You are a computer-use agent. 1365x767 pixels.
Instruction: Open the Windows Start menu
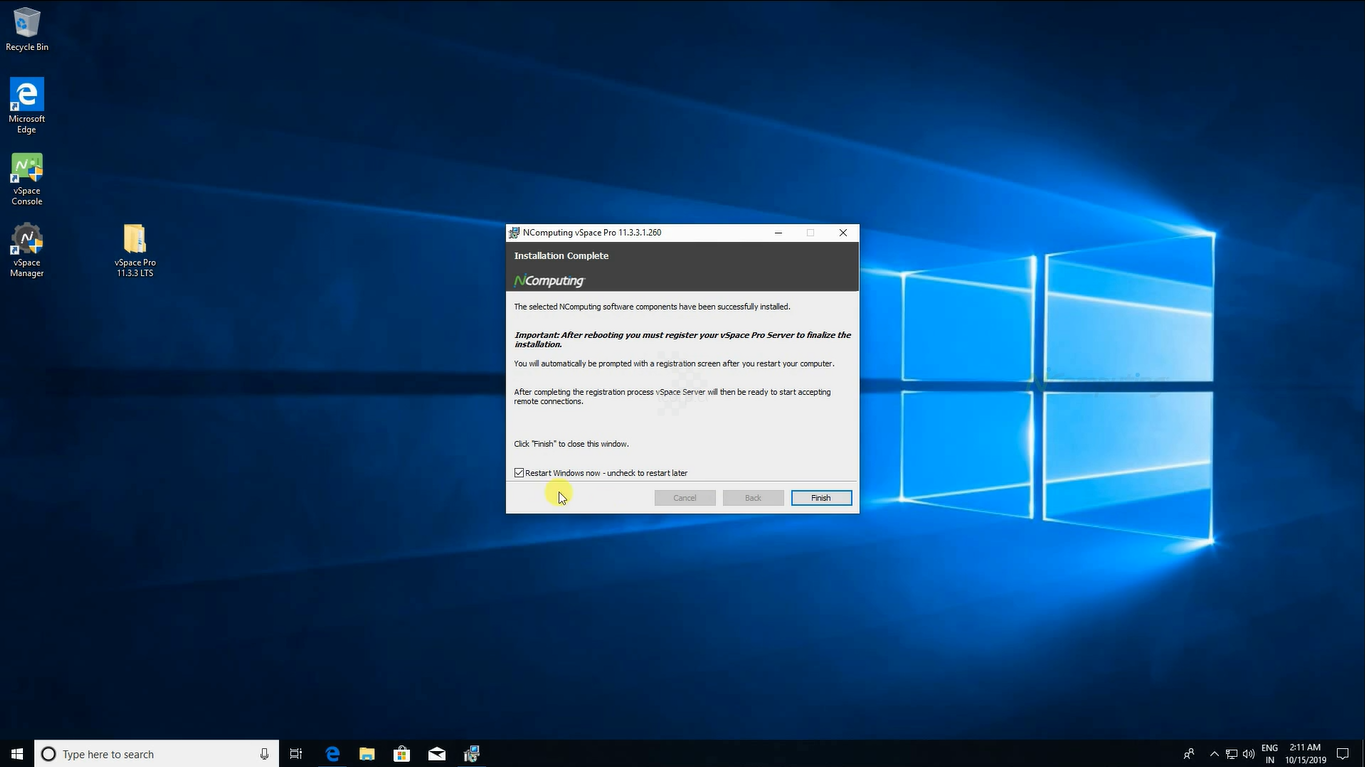[17, 754]
